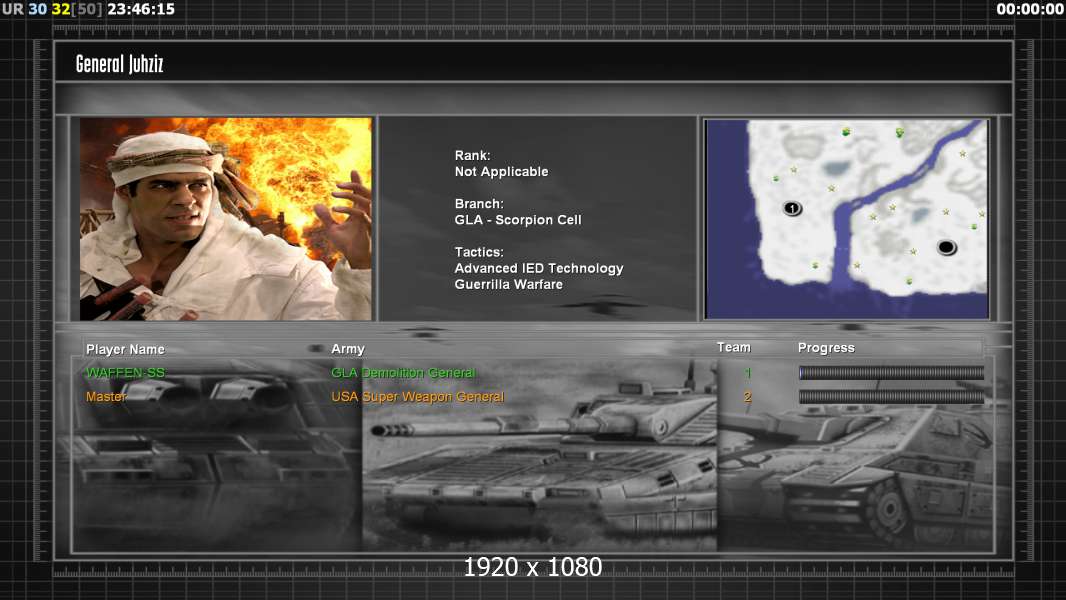Screen dimensions: 1066x600
Task: Click the General Juhziz title text
Action: tap(119, 65)
